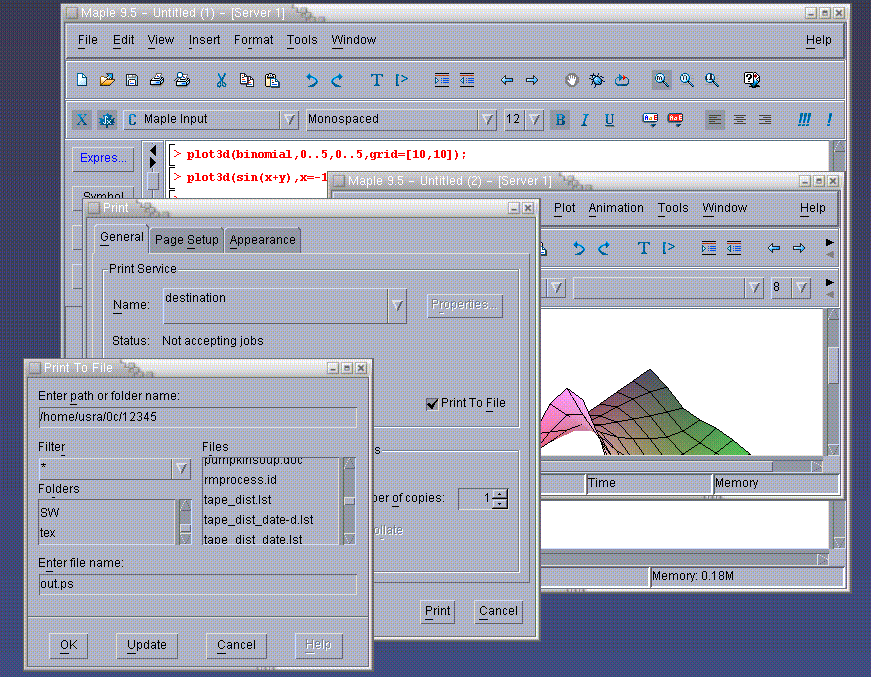Interrupt computation with the stop hand icon

tap(572, 80)
